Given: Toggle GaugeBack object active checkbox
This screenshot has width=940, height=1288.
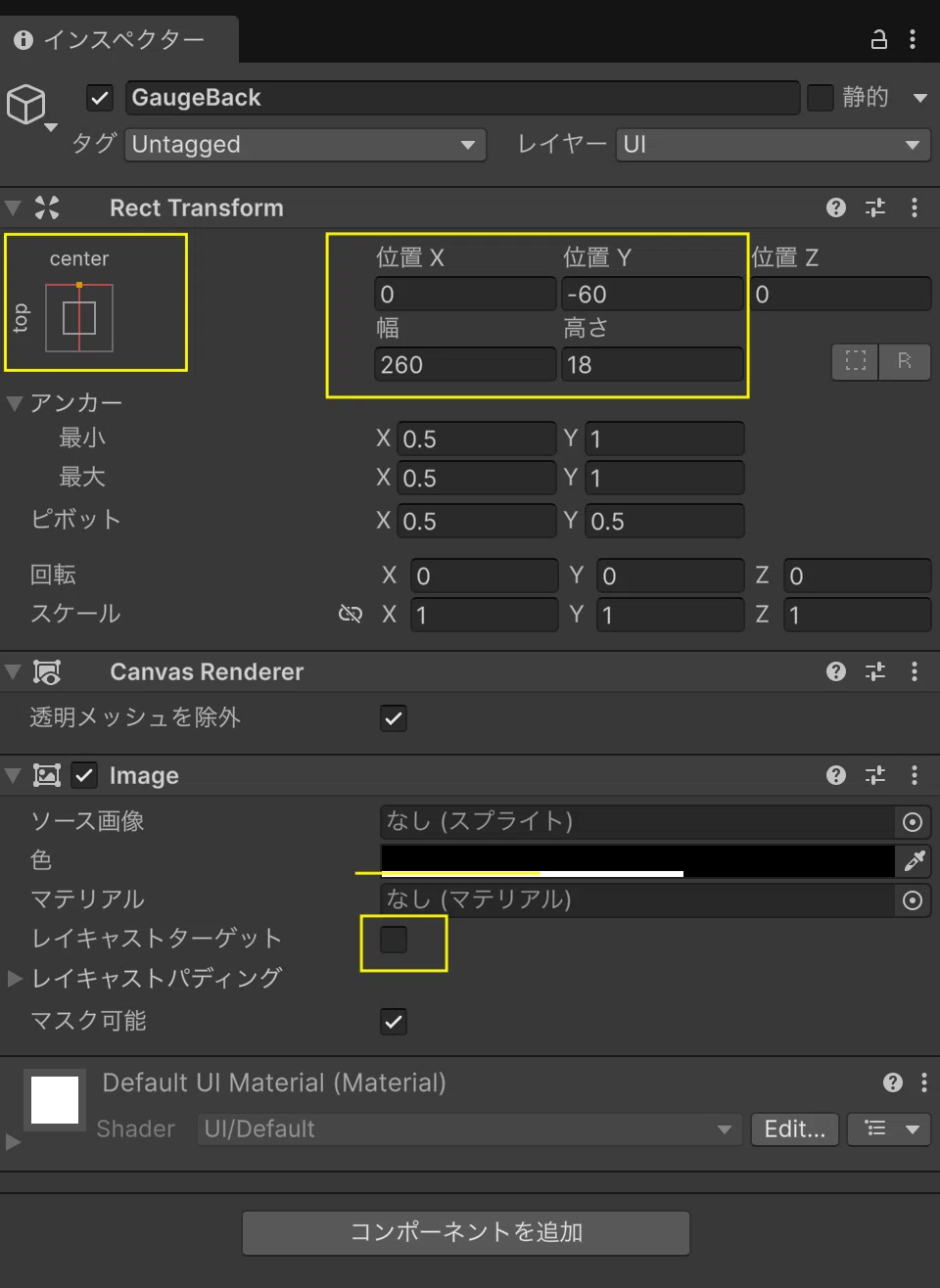Looking at the screenshot, I should pos(100,98).
